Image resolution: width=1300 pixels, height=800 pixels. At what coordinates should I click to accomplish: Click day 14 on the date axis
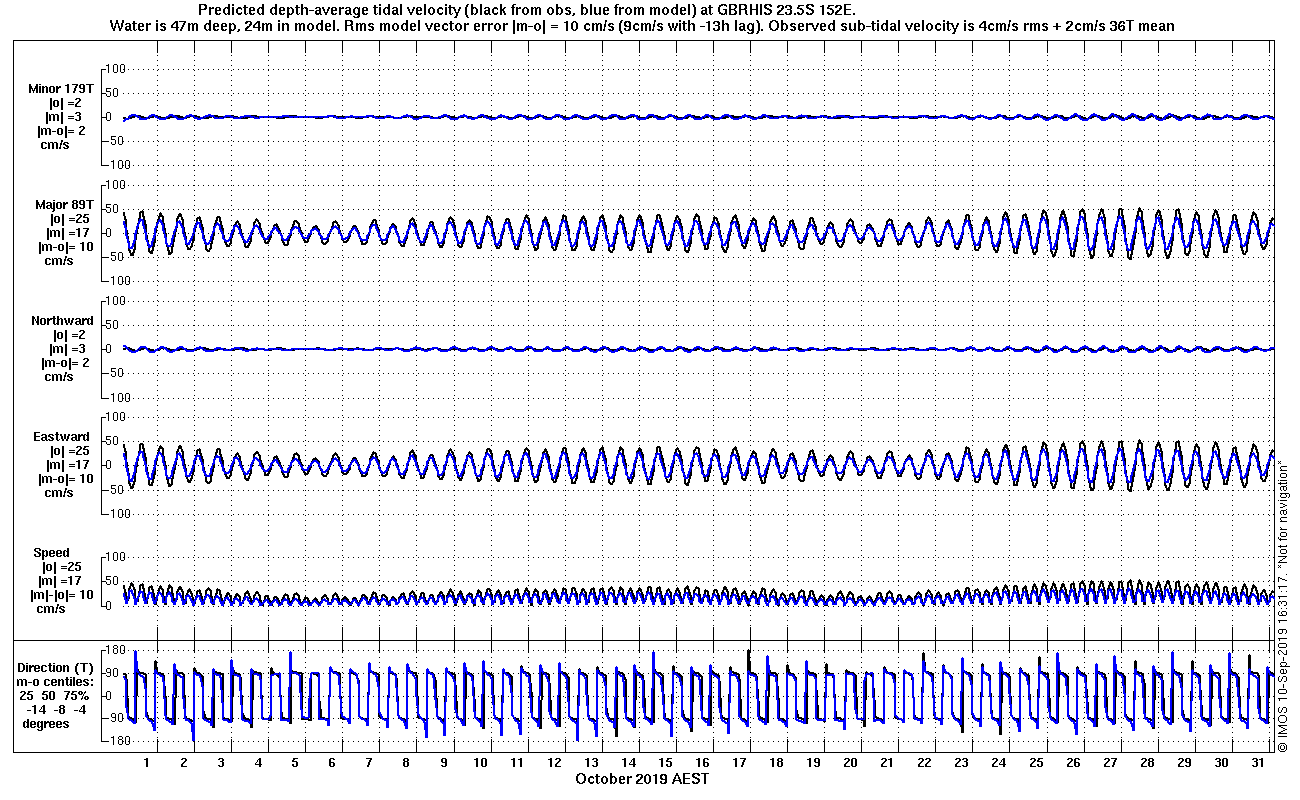[x=628, y=763]
